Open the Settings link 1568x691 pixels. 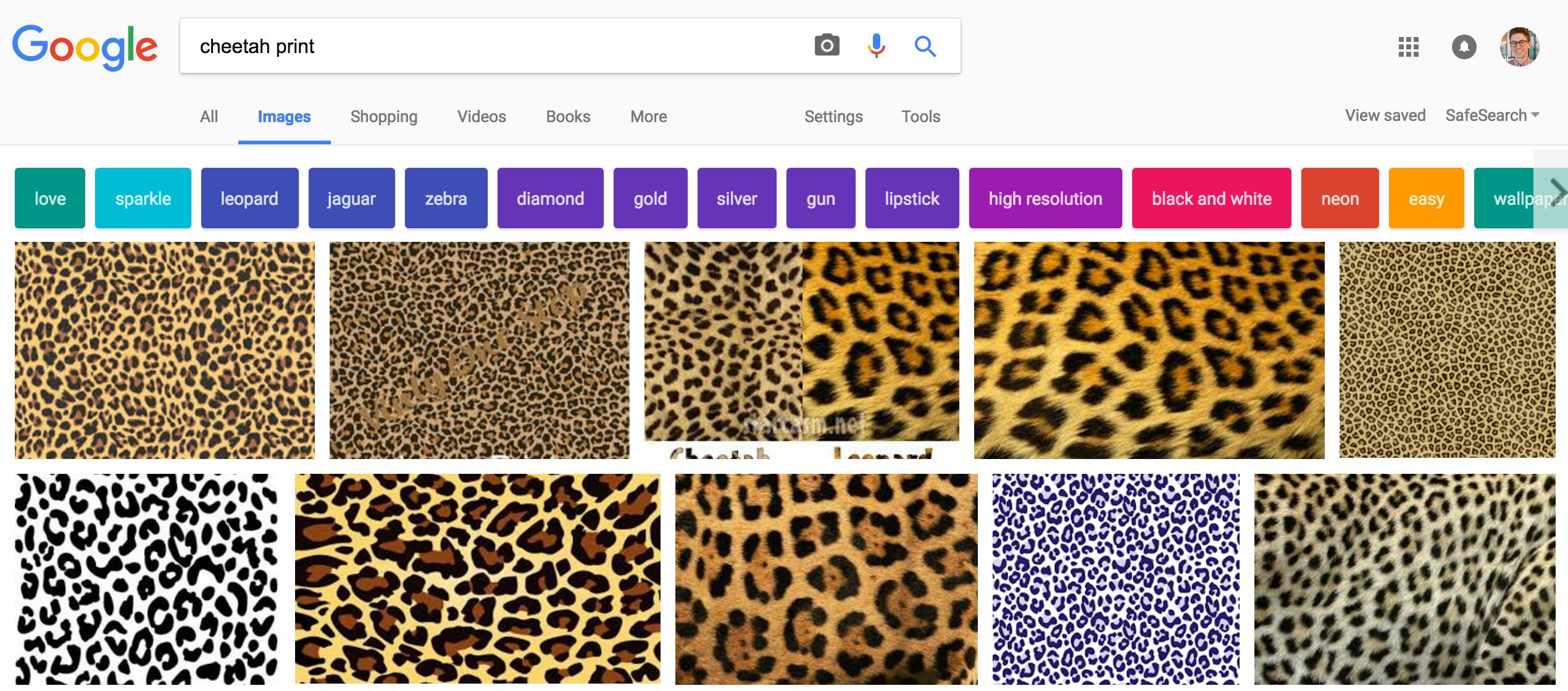[833, 117]
